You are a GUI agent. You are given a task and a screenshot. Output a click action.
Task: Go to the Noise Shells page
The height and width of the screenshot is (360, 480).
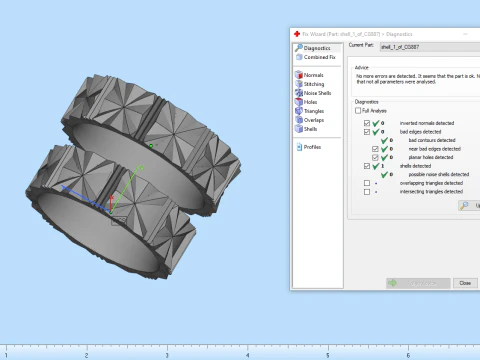click(x=313, y=93)
